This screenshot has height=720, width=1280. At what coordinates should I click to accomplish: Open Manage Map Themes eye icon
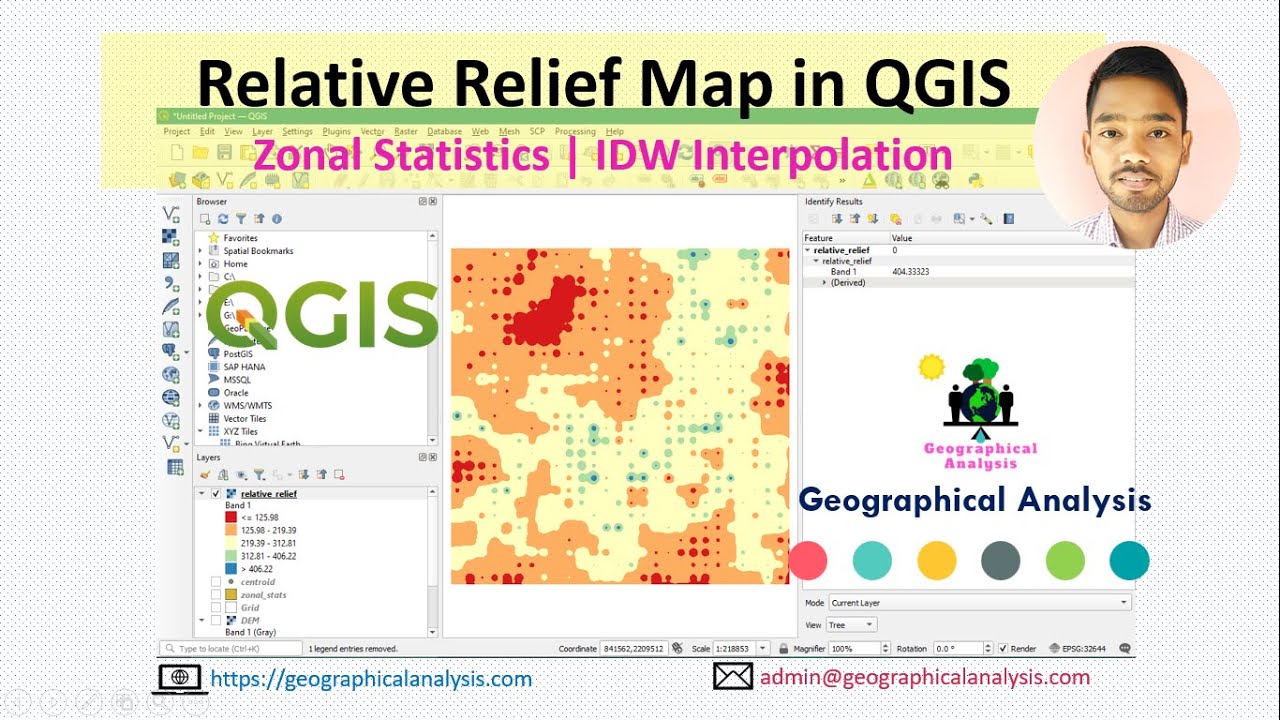click(241, 475)
